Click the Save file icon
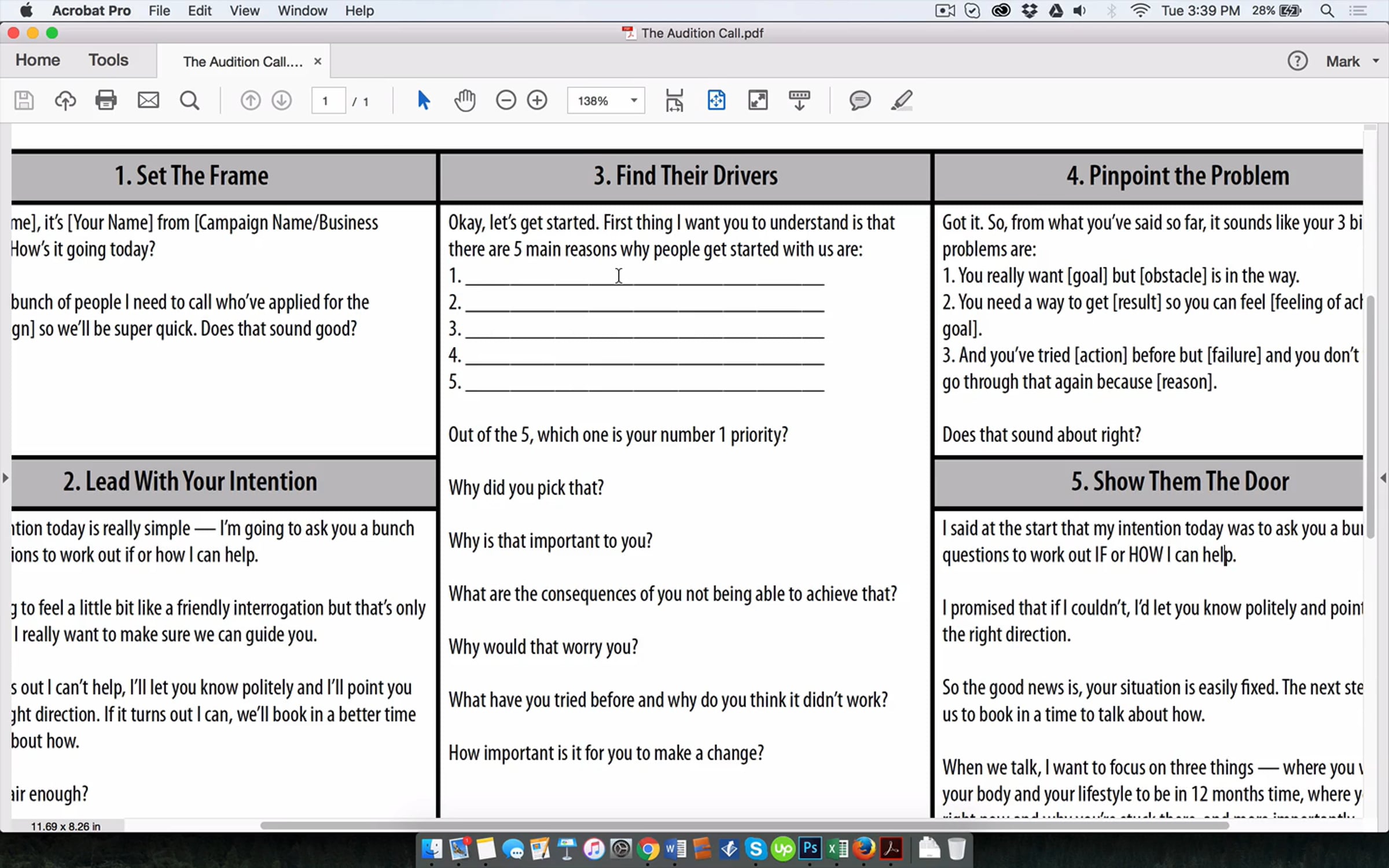 24,101
